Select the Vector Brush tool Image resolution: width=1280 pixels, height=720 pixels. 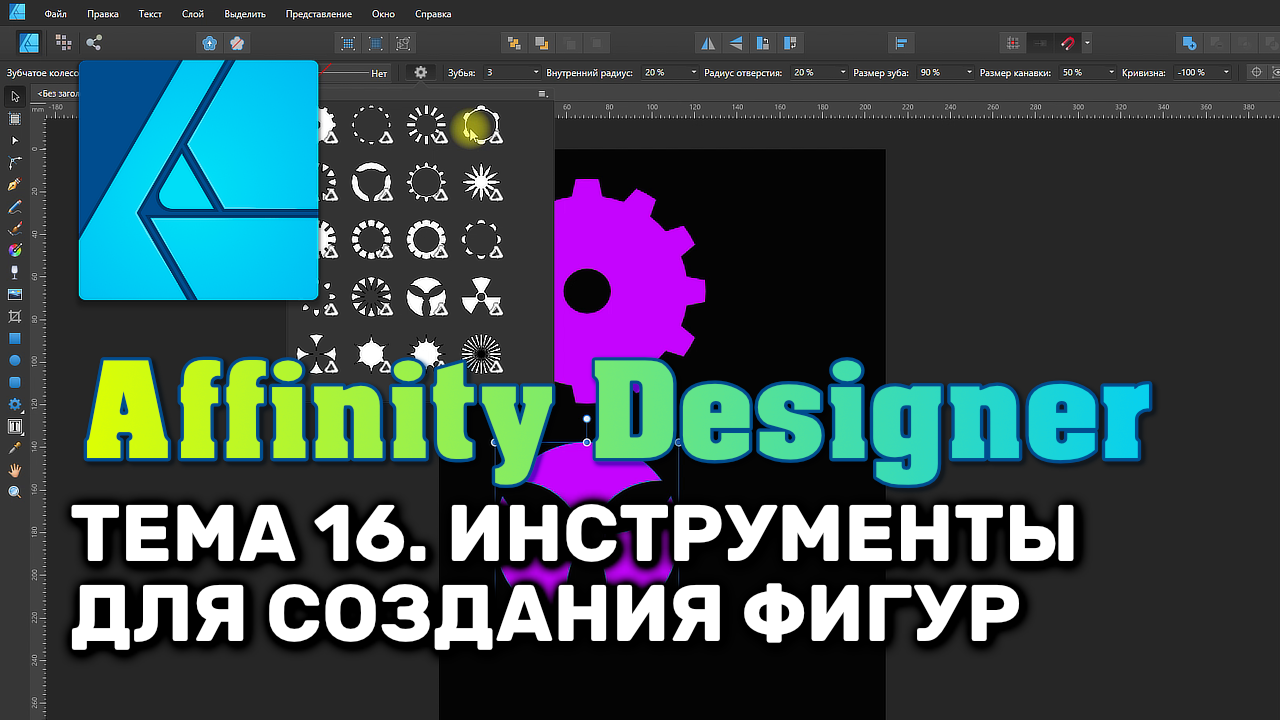pos(15,229)
